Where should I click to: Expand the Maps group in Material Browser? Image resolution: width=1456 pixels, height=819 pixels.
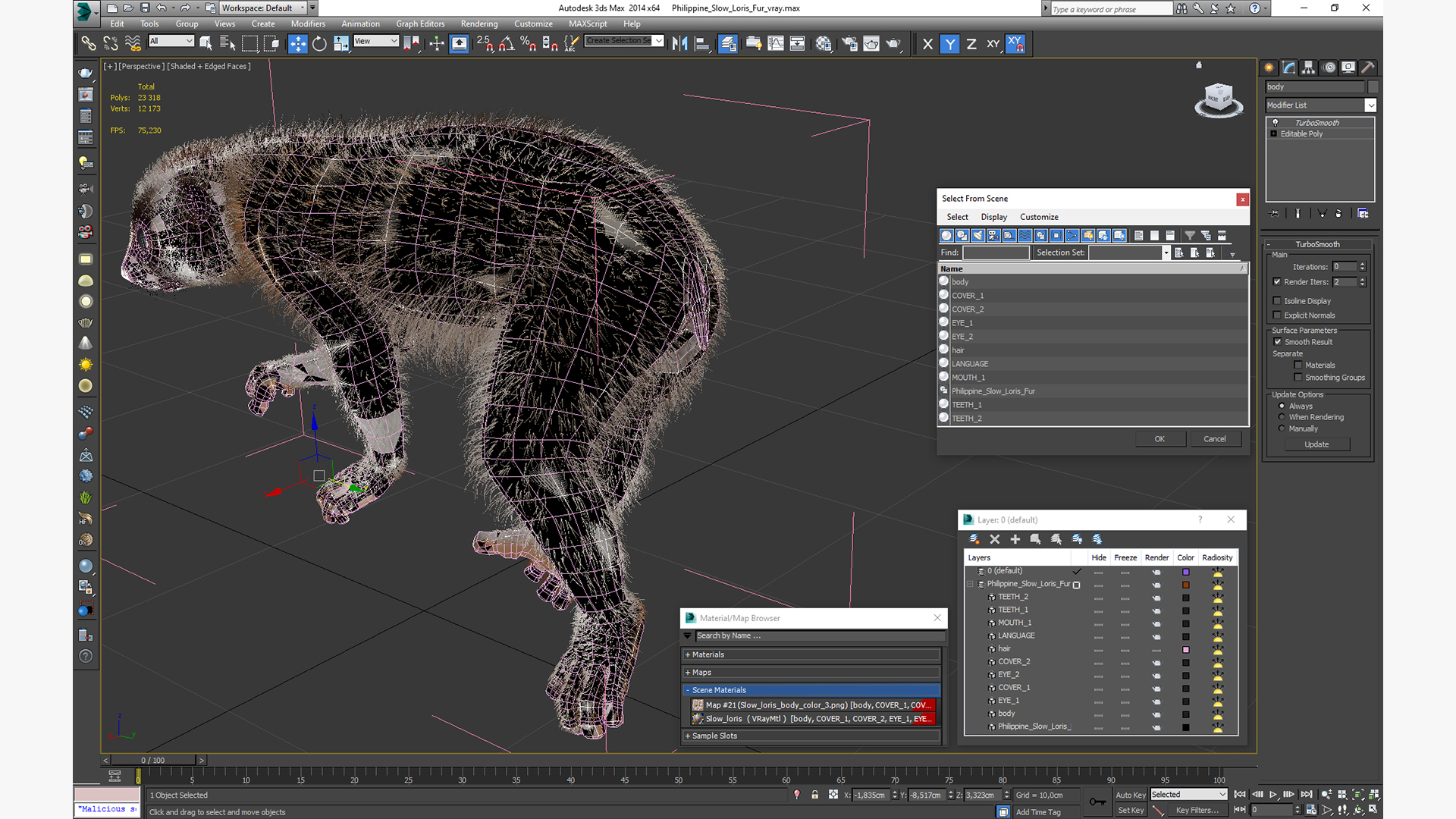(x=811, y=673)
